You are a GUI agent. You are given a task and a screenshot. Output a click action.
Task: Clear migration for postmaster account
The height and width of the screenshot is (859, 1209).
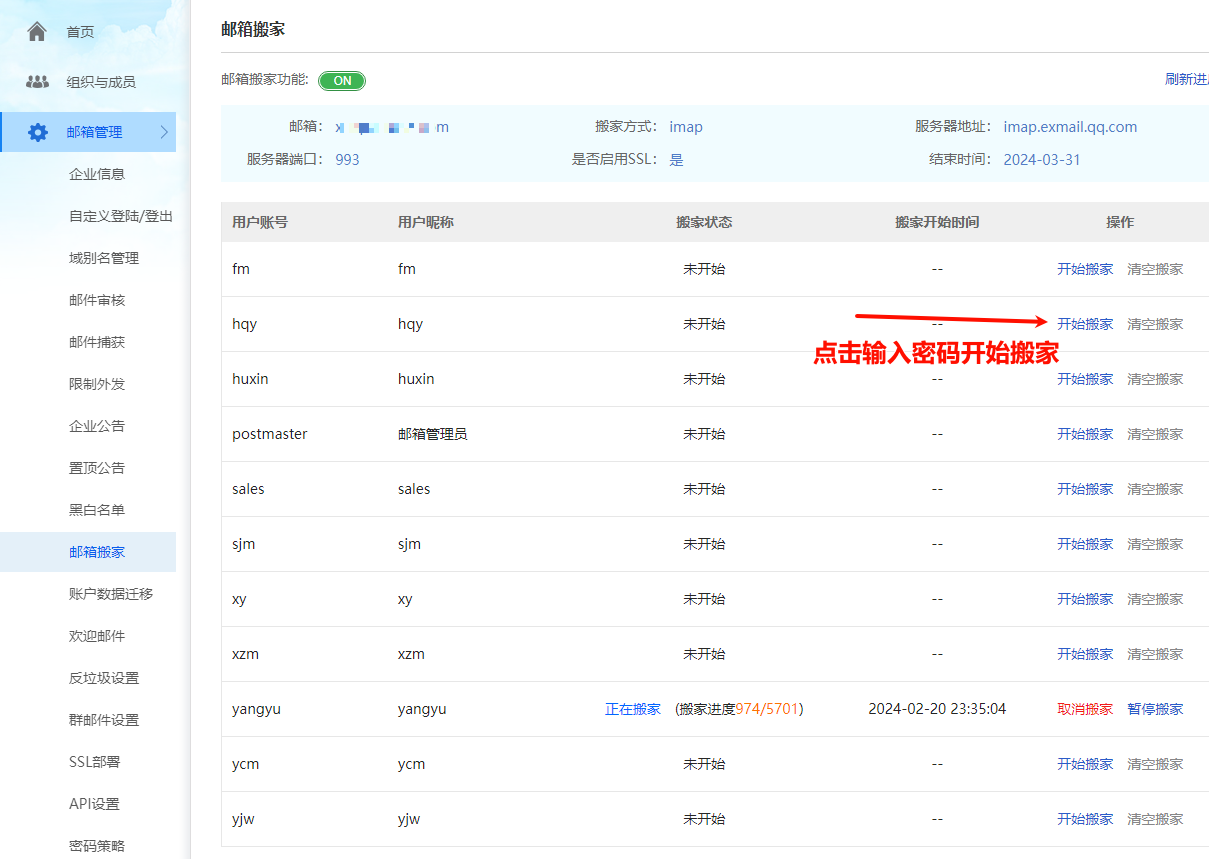click(x=1155, y=434)
